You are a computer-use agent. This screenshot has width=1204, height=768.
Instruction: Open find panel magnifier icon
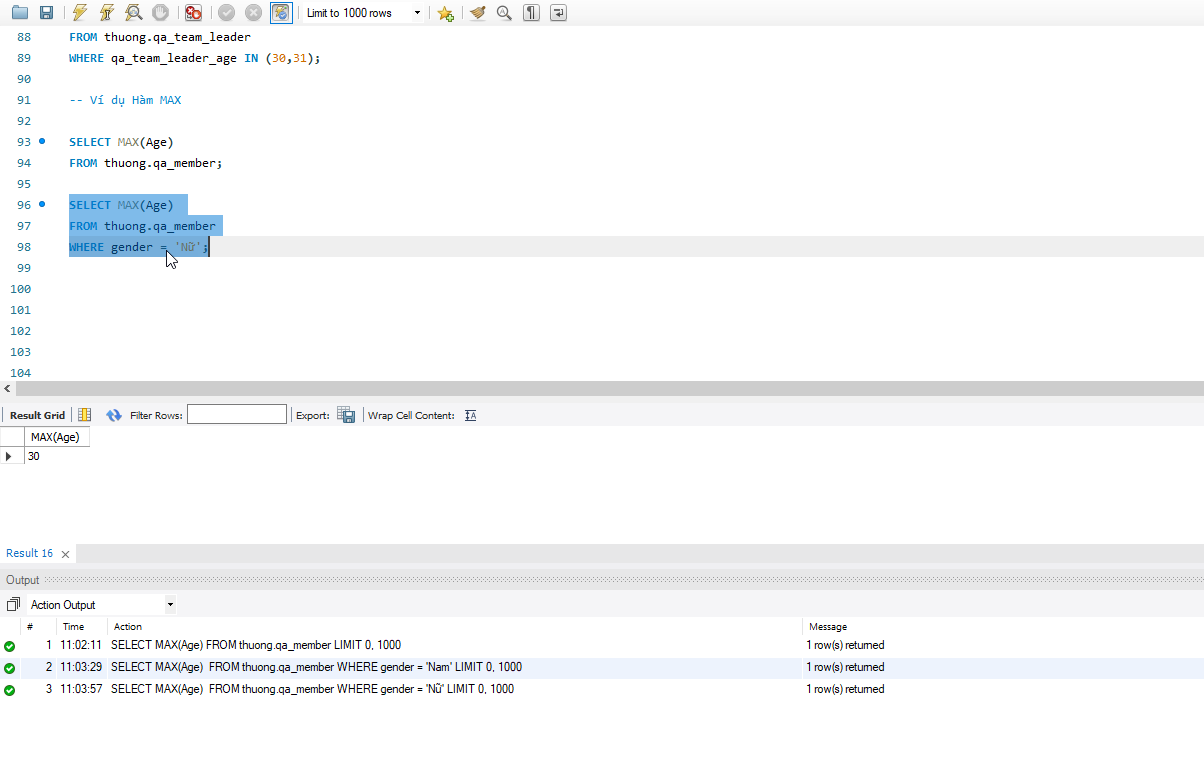coord(504,13)
